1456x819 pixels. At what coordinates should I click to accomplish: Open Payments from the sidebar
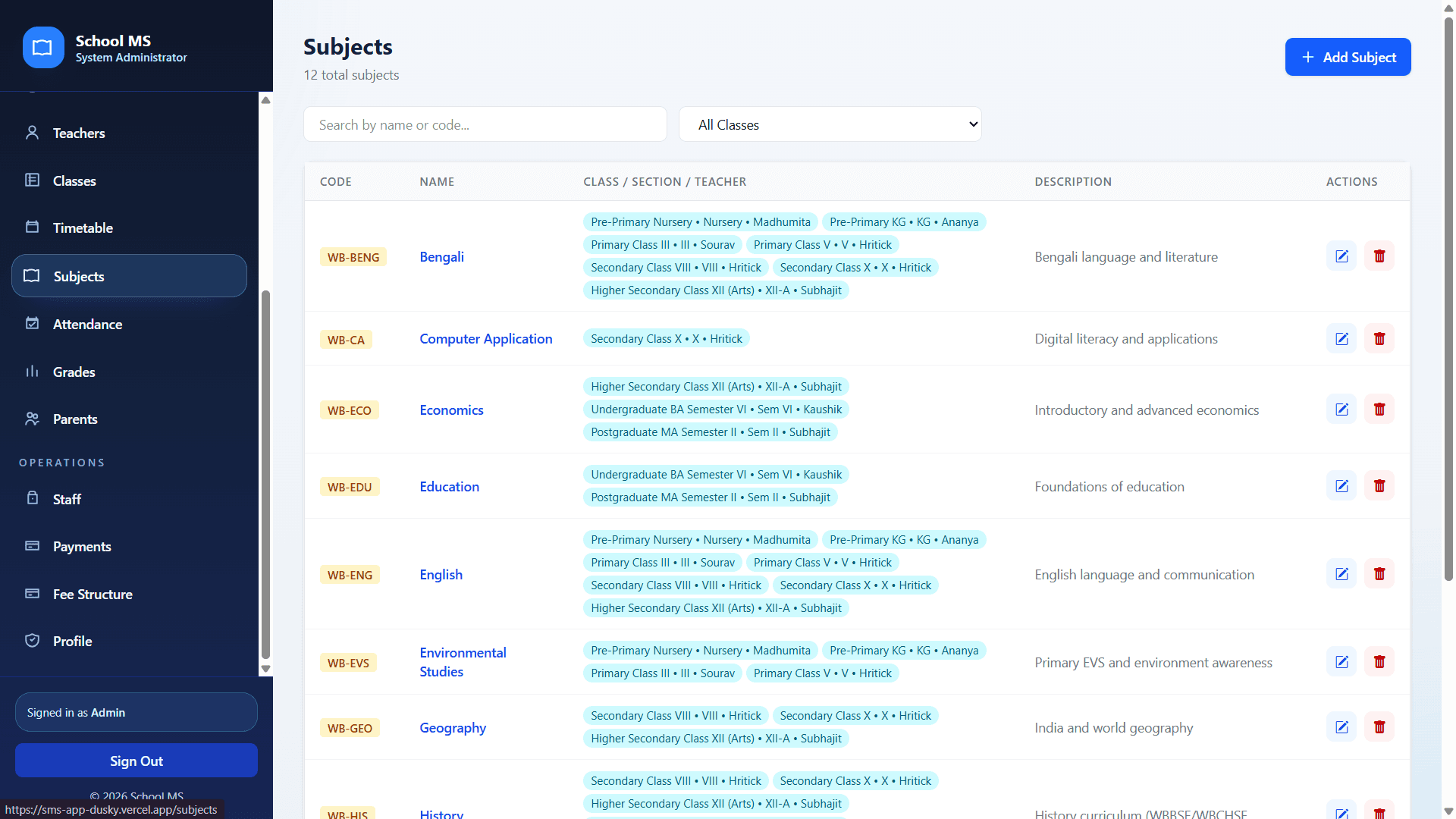(x=129, y=546)
